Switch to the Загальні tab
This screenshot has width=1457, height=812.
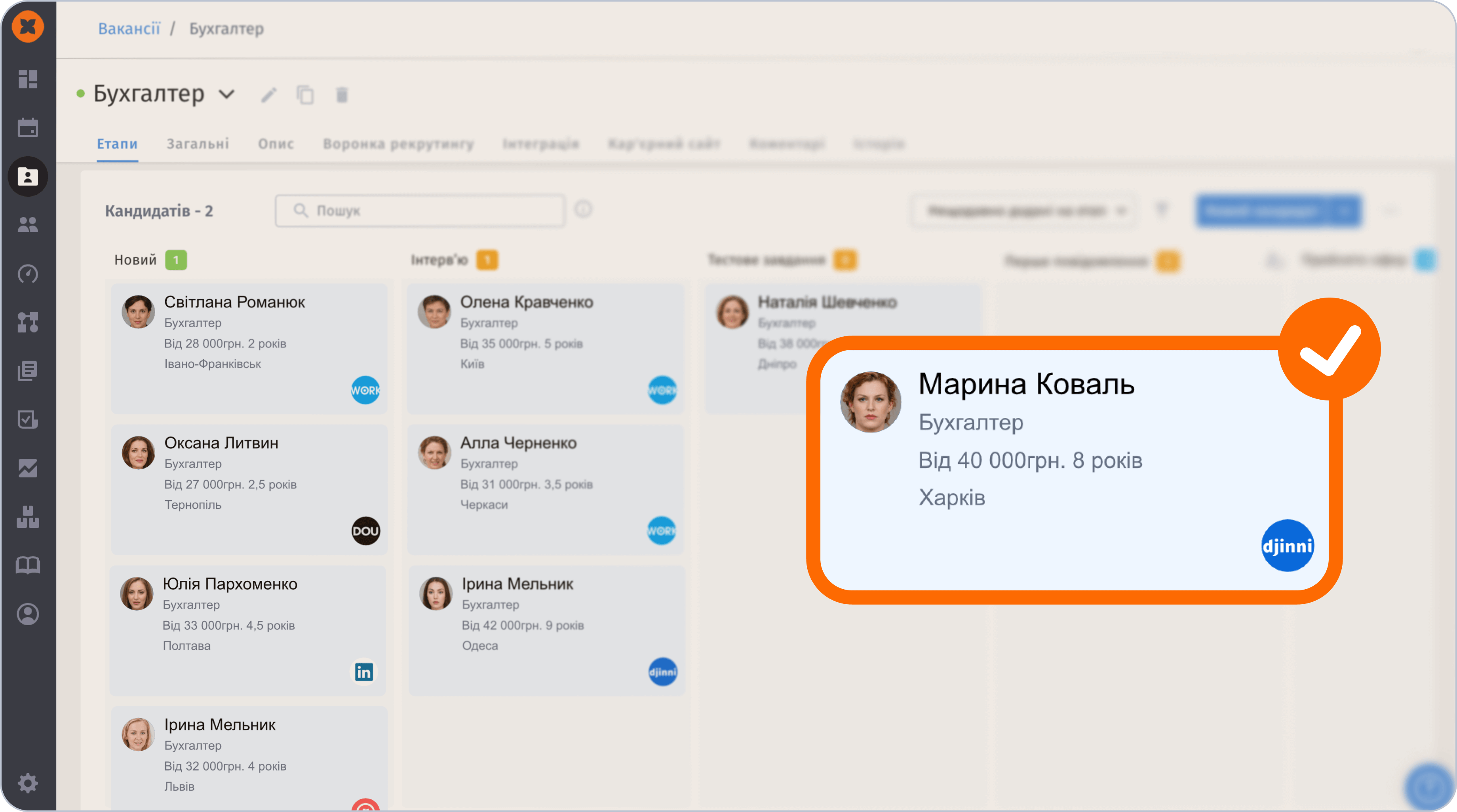198,144
